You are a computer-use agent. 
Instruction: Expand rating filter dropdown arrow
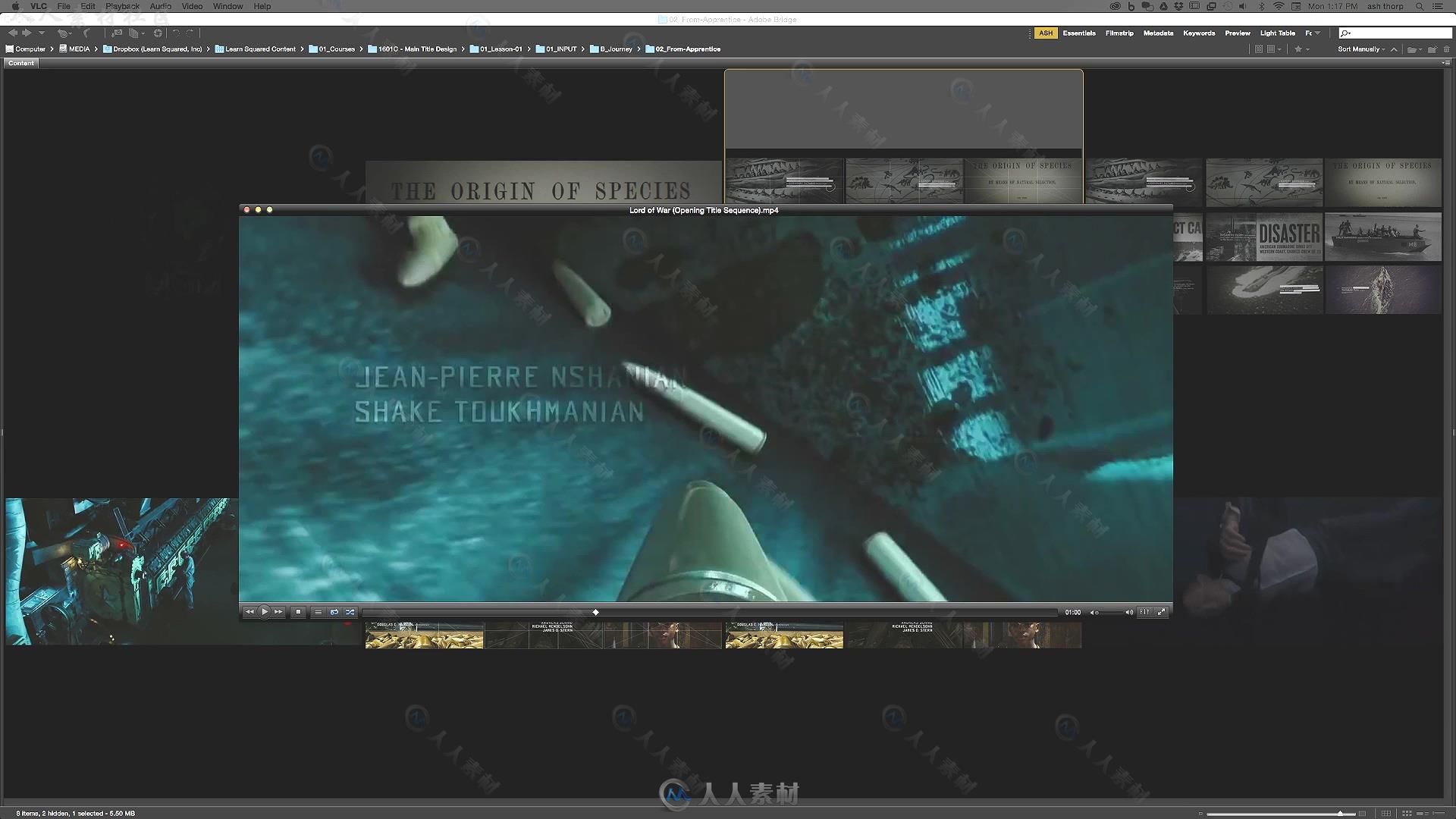point(1307,49)
